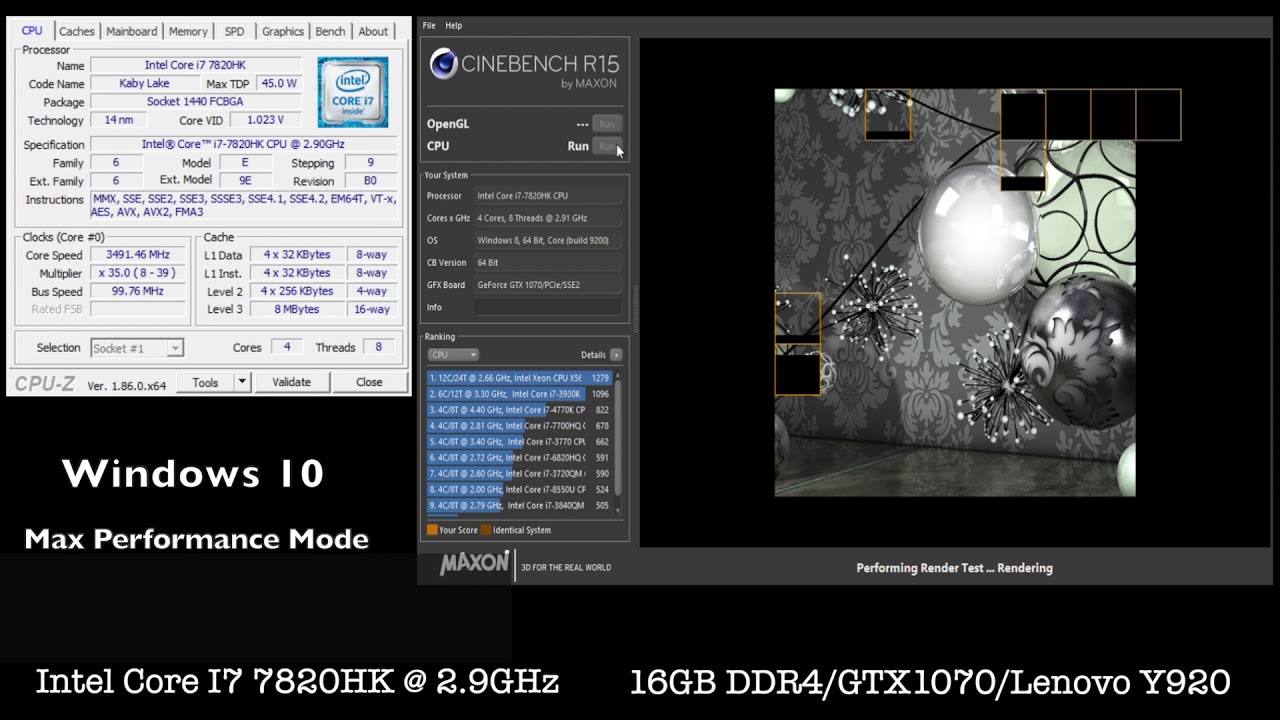This screenshot has width=1280, height=720.
Task: Click the rendered scene preview in Cinebench
Action: click(x=955, y=292)
